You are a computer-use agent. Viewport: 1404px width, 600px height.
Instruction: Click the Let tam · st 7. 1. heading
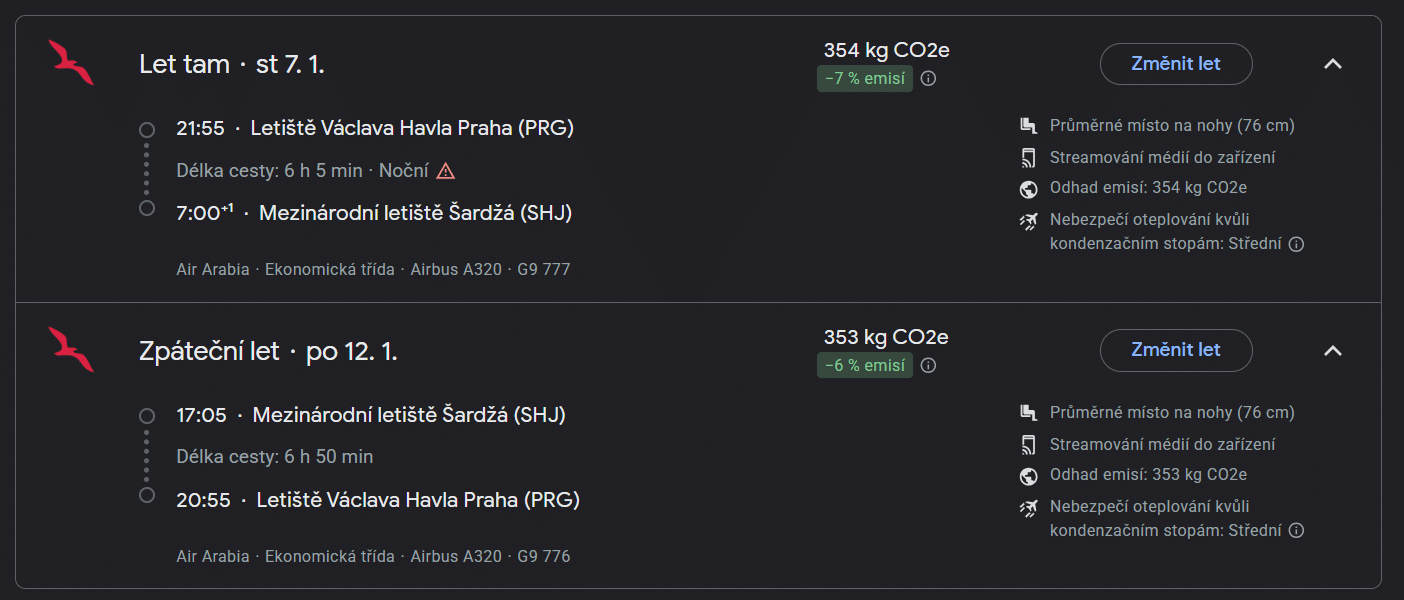coord(232,64)
